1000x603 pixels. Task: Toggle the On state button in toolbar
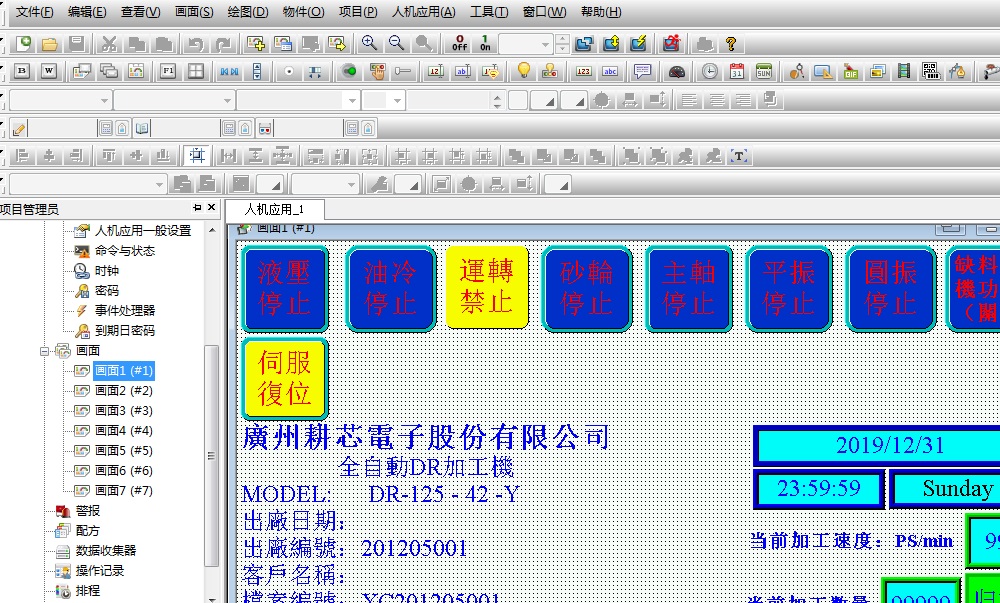pyautogui.click(x=485, y=43)
